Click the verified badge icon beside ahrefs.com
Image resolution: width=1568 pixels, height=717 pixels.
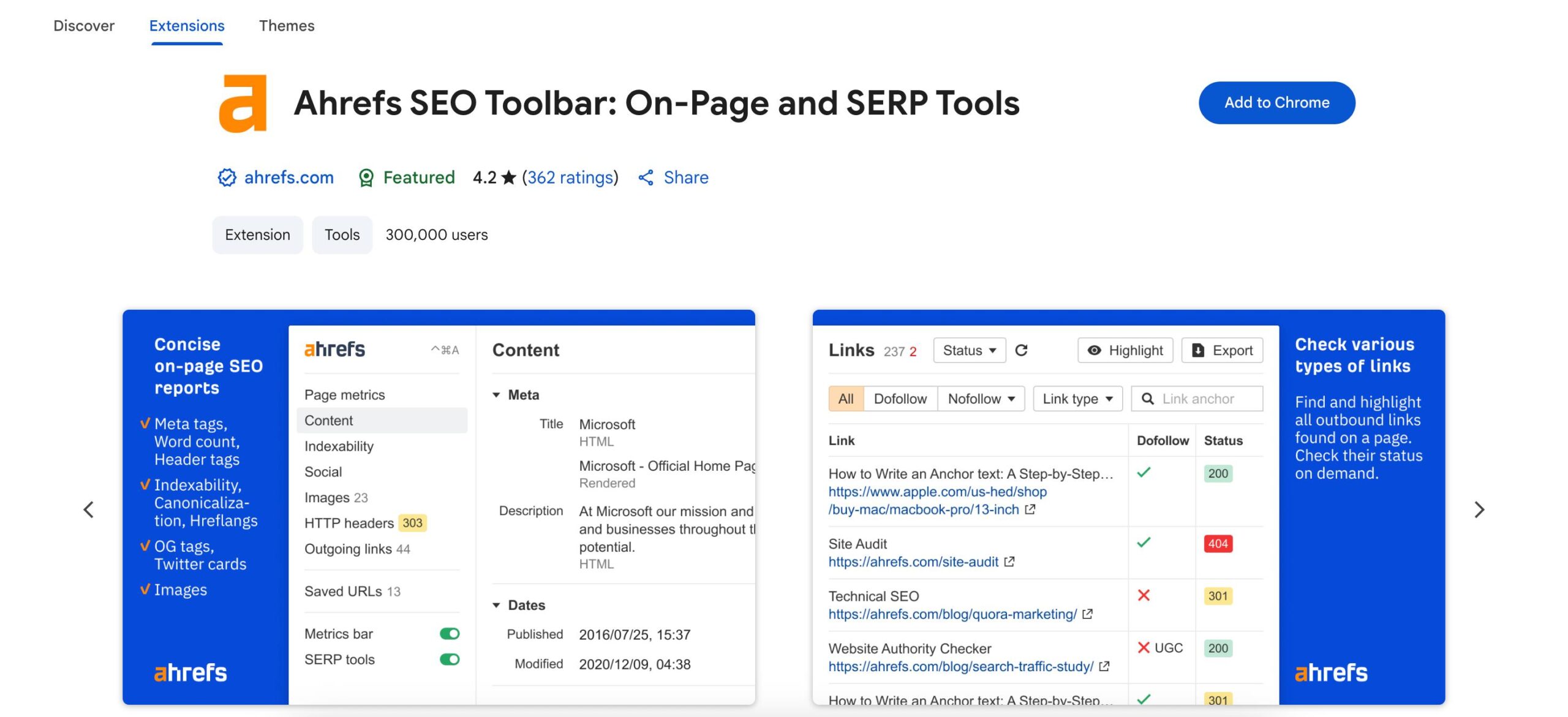(x=227, y=178)
